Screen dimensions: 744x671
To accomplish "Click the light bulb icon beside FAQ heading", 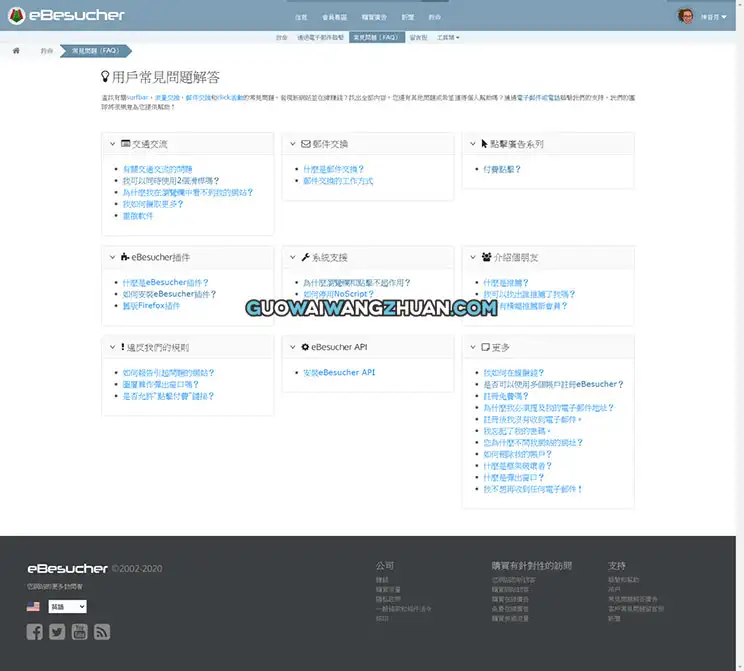I will point(105,76).
